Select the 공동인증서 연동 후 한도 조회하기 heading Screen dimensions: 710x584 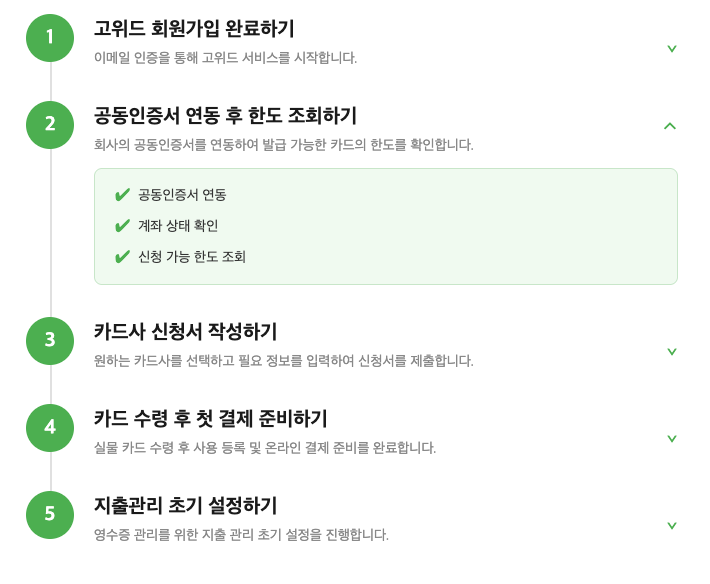pyautogui.click(x=225, y=115)
